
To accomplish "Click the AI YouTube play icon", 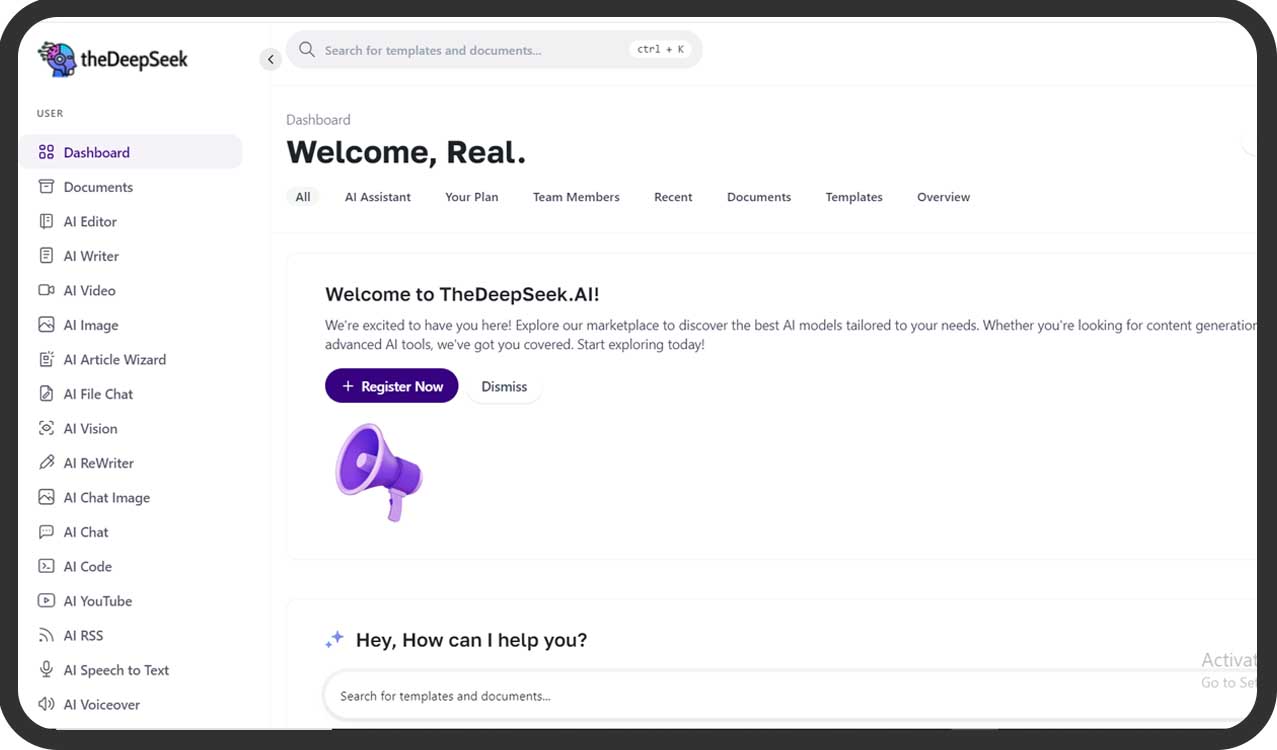I will (46, 601).
